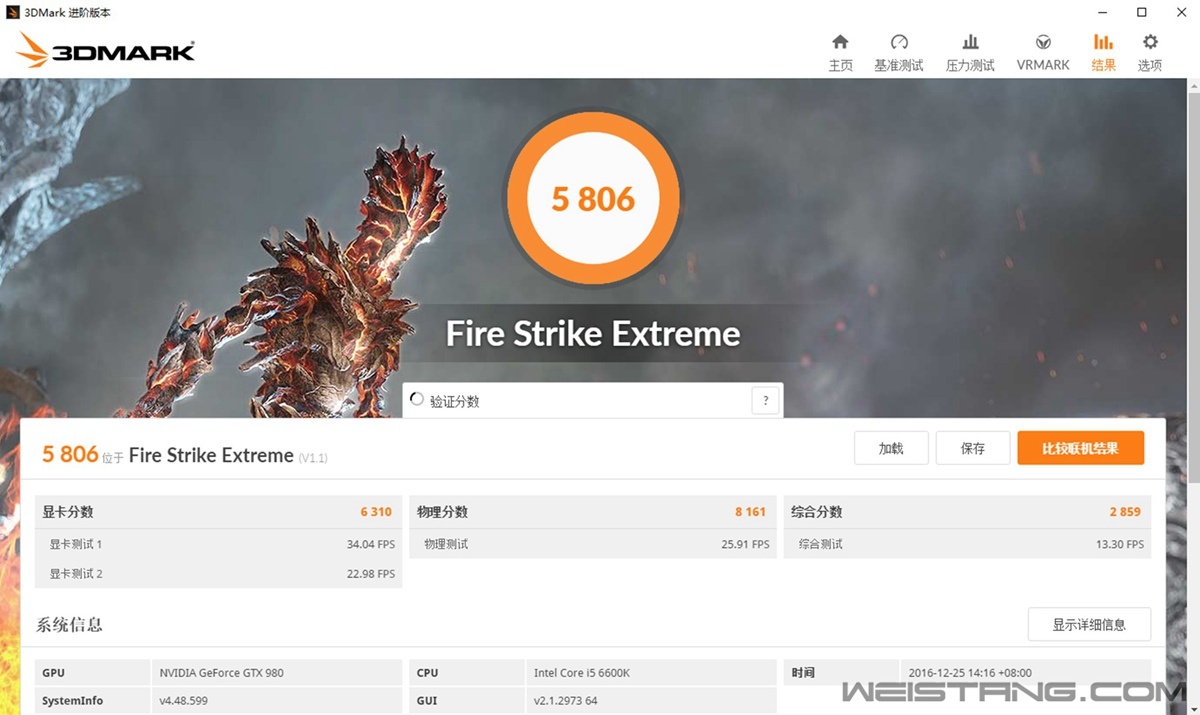Click the 验证分数 field

[593, 401]
